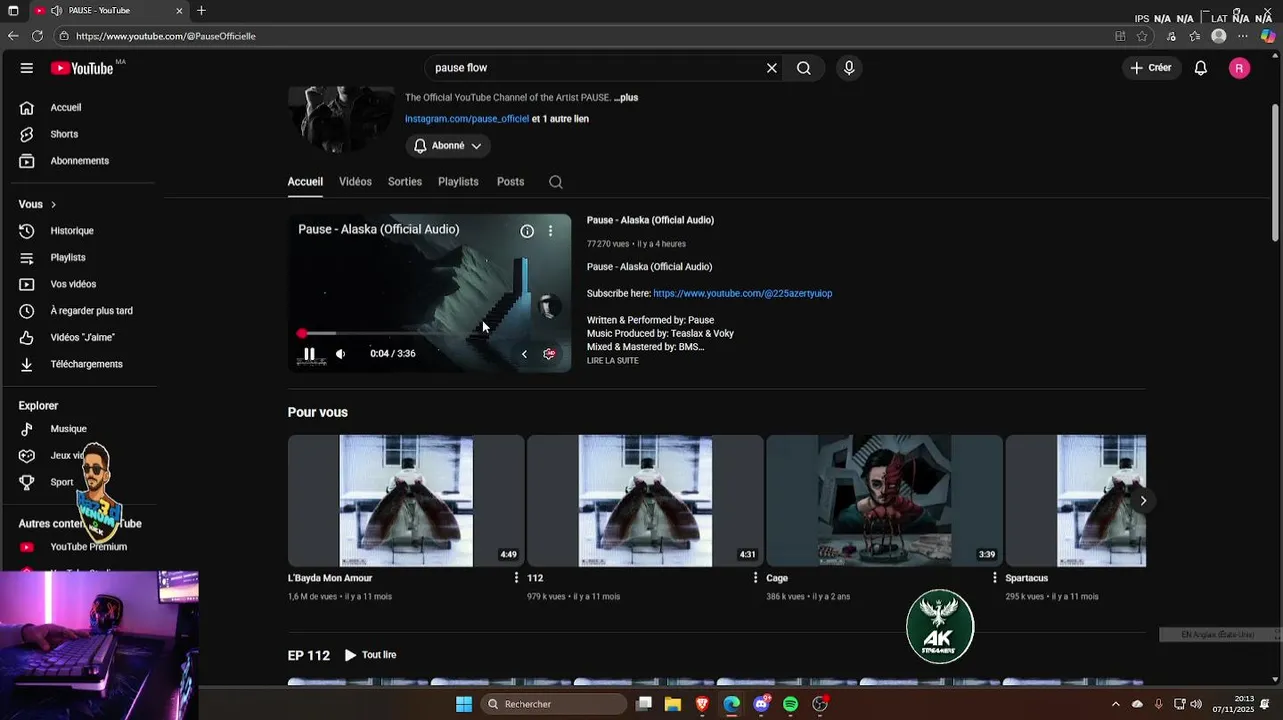Open the L'Bayda Mon Amour thumbnail

(x=406, y=501)
